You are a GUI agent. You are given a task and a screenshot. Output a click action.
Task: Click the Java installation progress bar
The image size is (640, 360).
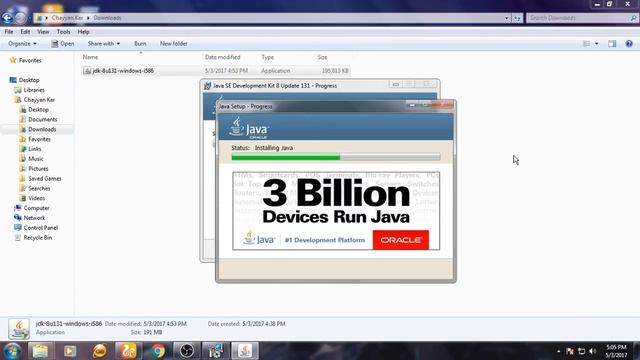[336, 157]
